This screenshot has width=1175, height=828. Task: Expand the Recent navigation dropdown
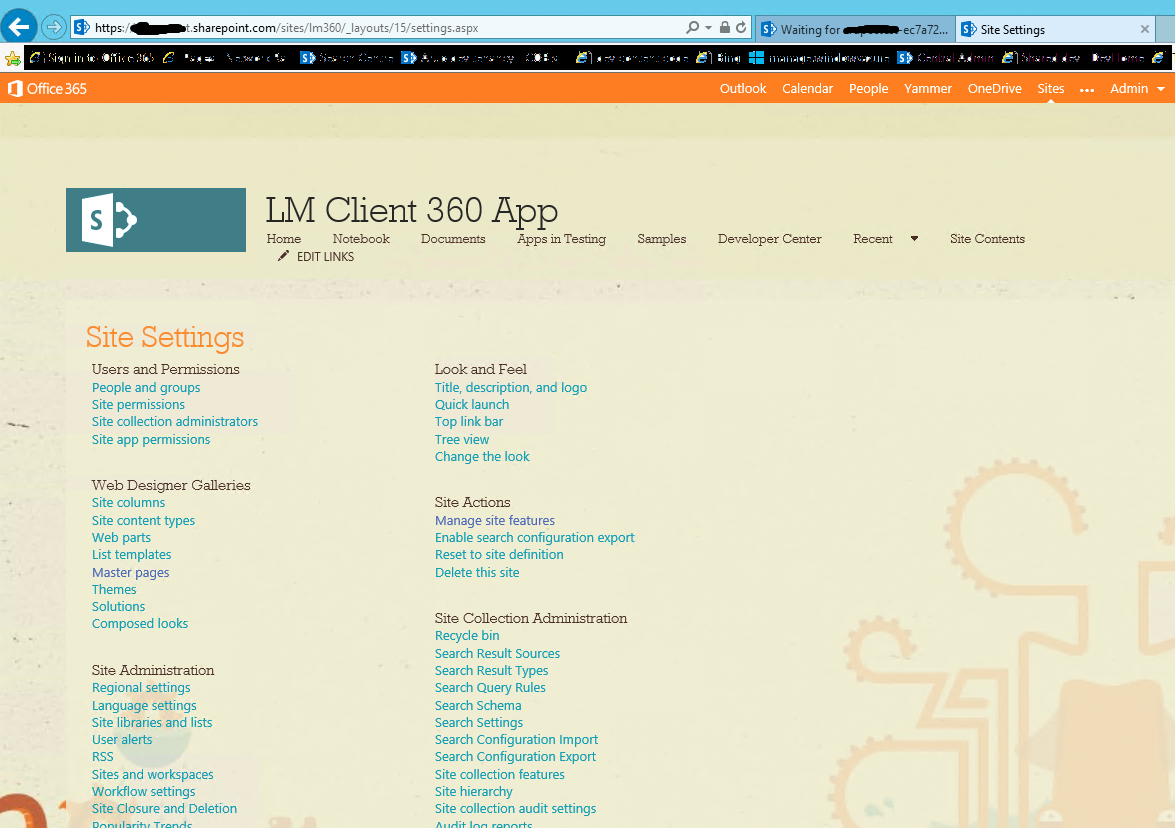point(913,239)
